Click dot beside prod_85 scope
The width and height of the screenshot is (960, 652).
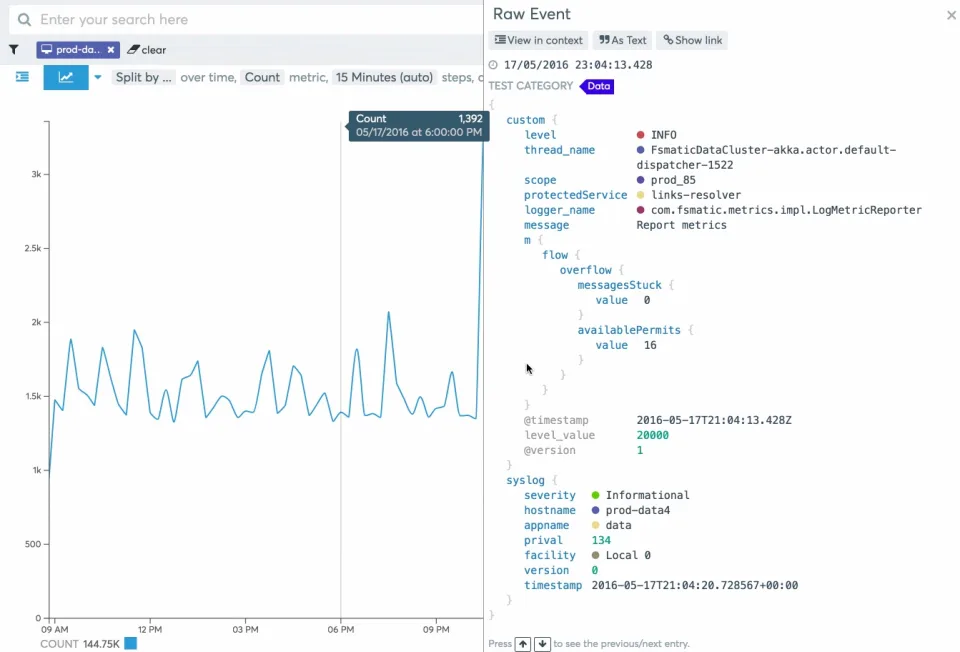640,180
